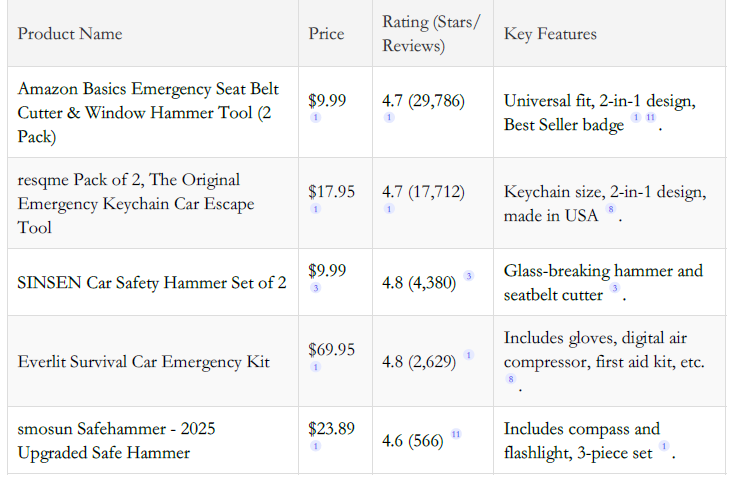The height and width of the screenshot is (495, 736).
Task: Click the Key Features column header
Action: [550, 34]
